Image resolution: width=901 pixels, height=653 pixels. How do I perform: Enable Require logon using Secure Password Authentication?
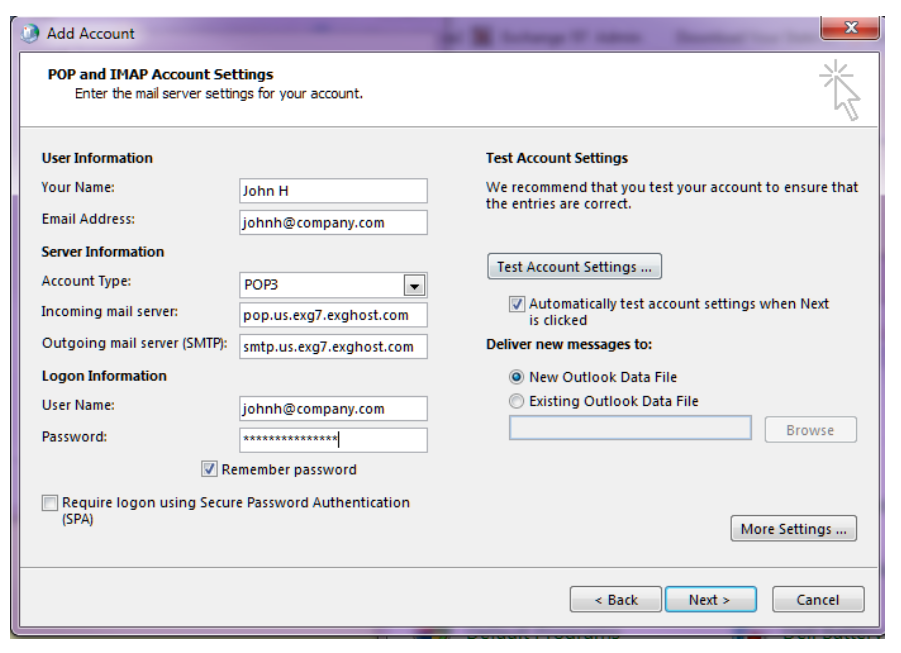coord(50,503)
